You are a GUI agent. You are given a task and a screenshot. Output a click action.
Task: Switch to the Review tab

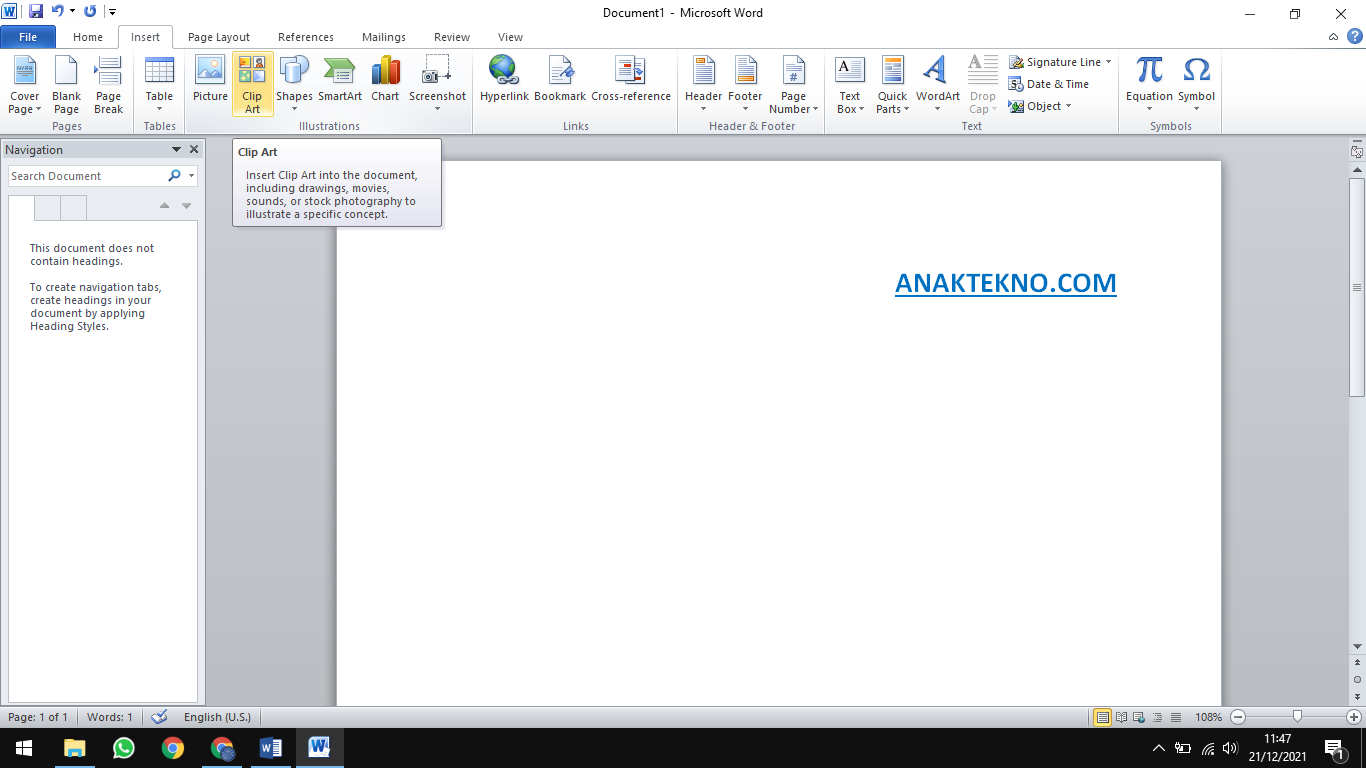point(452,37)
